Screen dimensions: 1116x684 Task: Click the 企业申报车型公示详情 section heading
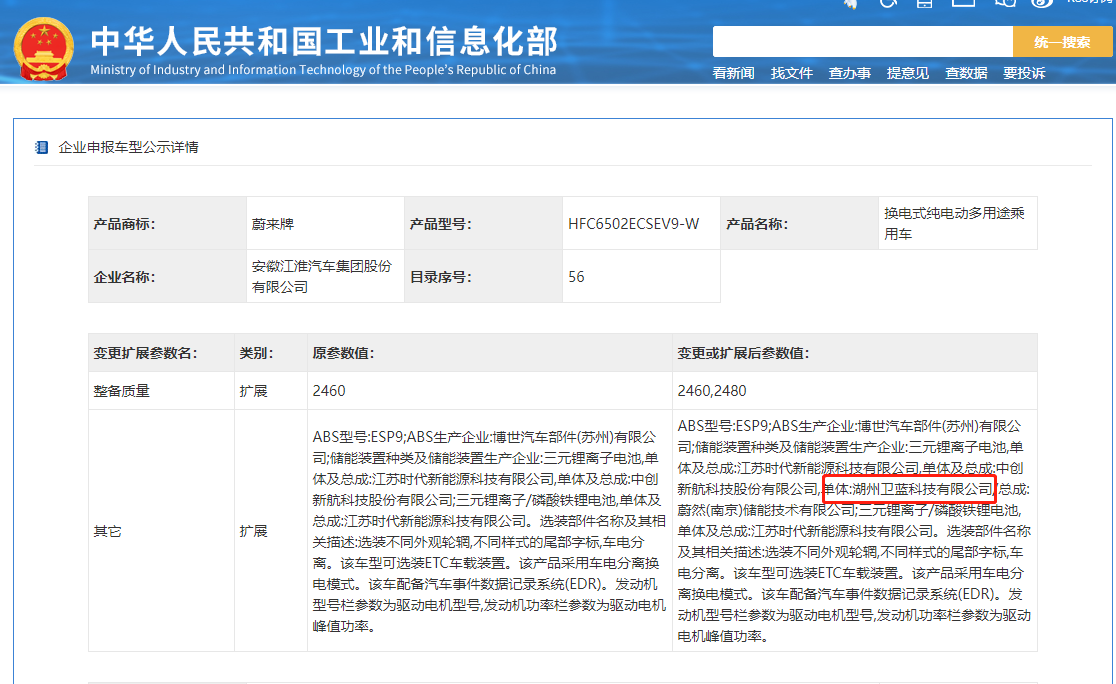pyautogui.click(x=128, y=147)
